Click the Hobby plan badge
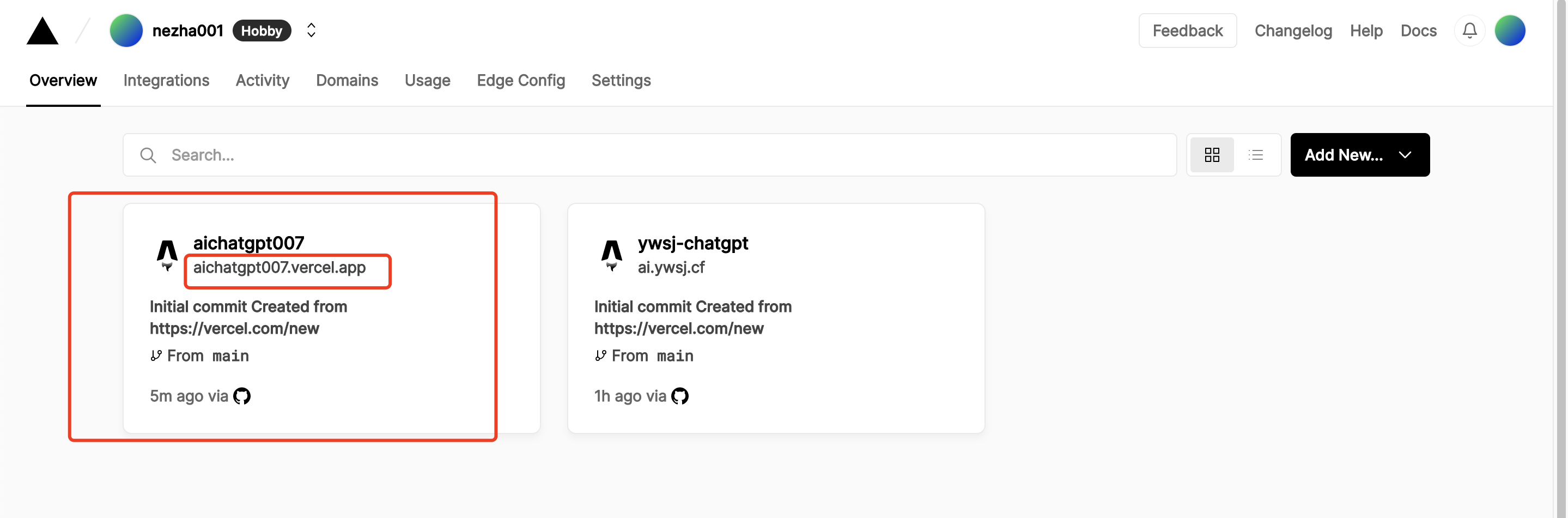 point(262,31)
